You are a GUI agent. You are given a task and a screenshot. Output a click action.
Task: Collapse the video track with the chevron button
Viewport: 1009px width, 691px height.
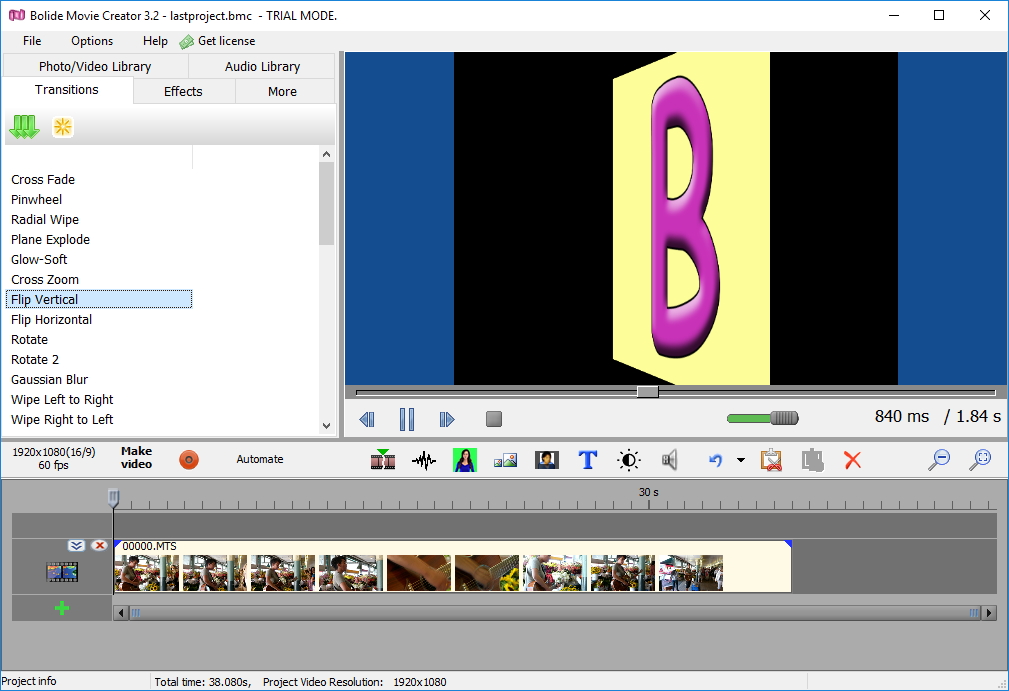pos(77,546)
